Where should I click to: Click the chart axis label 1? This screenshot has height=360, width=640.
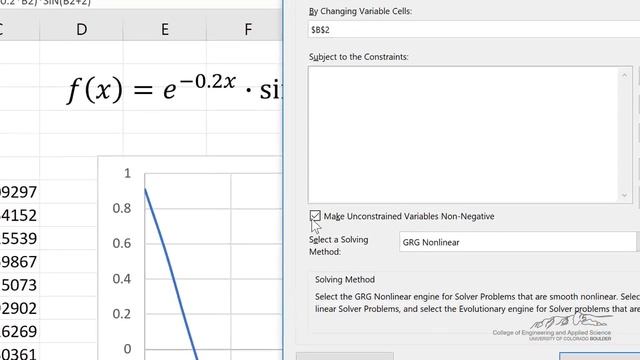click(127, 173)
